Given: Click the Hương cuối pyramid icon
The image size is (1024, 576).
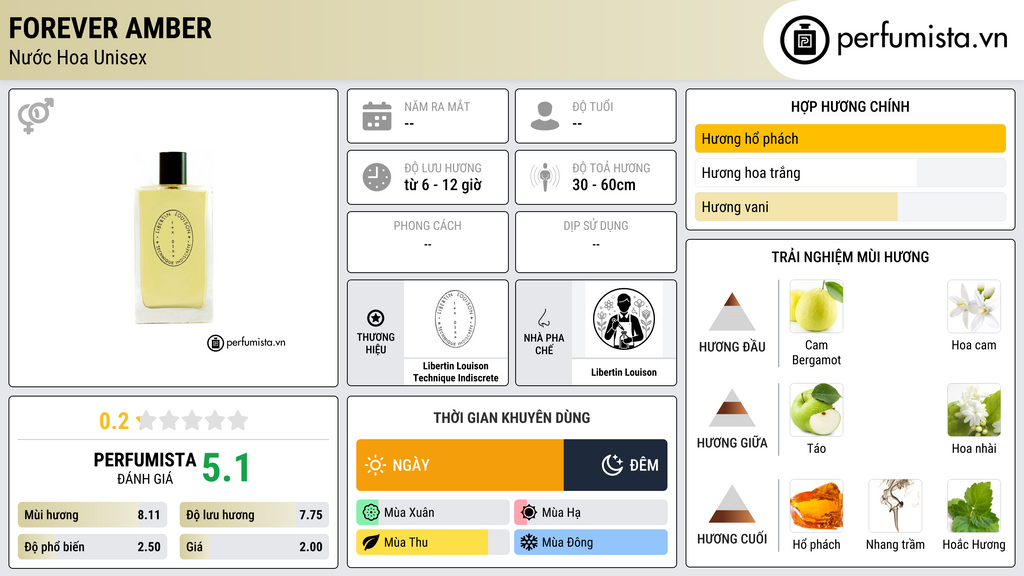Looking at the screenshot, I should 732,504.
